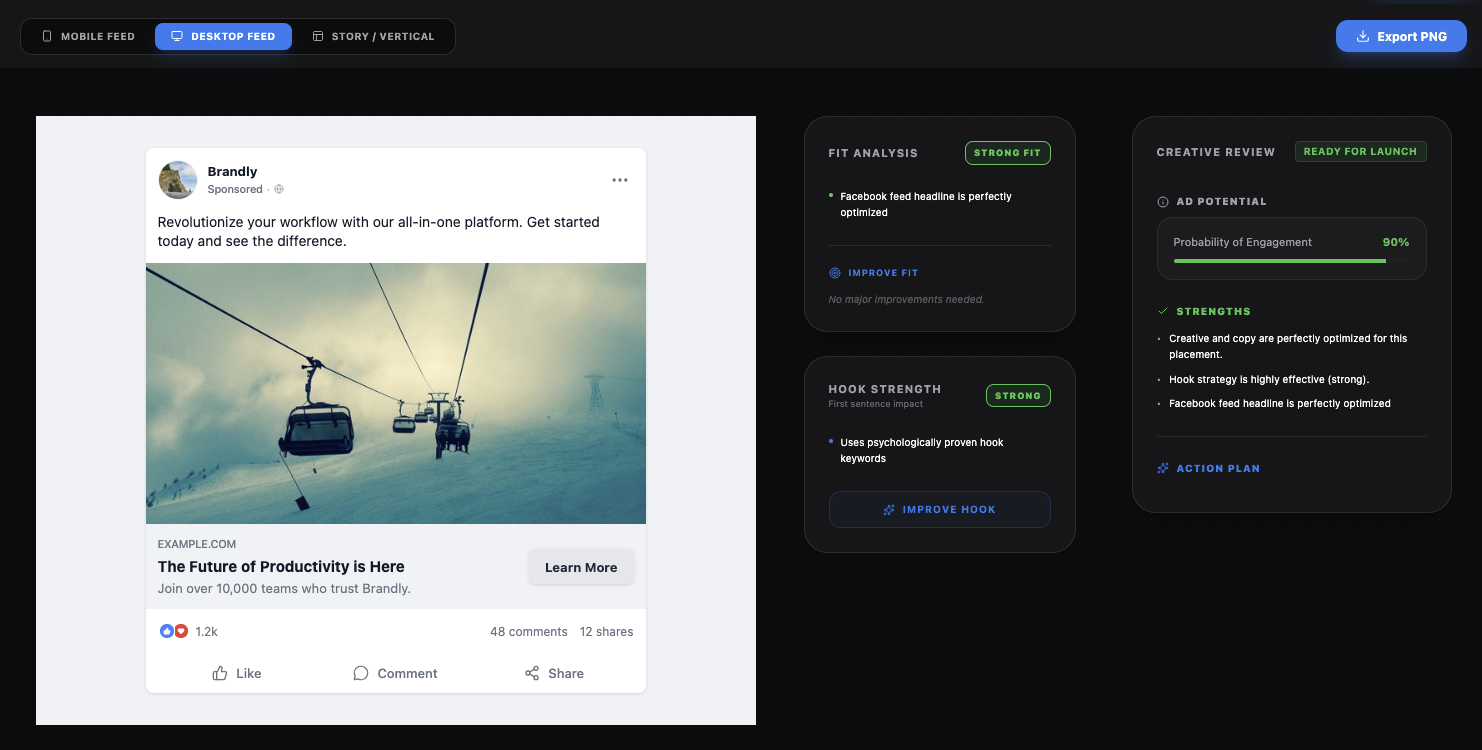
Task: Open the 48 comments link
Action: (529, 631)
